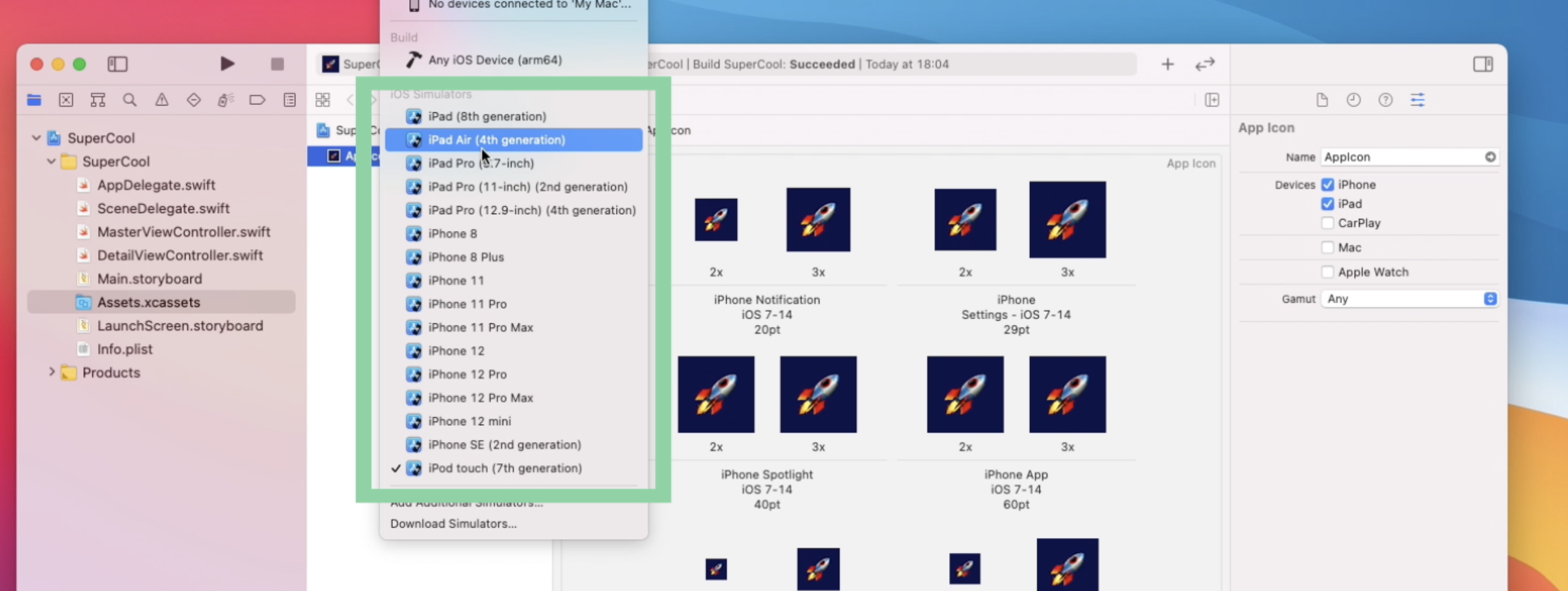Toggle the inspectors panel icon
Screen dimensions: 1568x591
[x=1483, y=64]
